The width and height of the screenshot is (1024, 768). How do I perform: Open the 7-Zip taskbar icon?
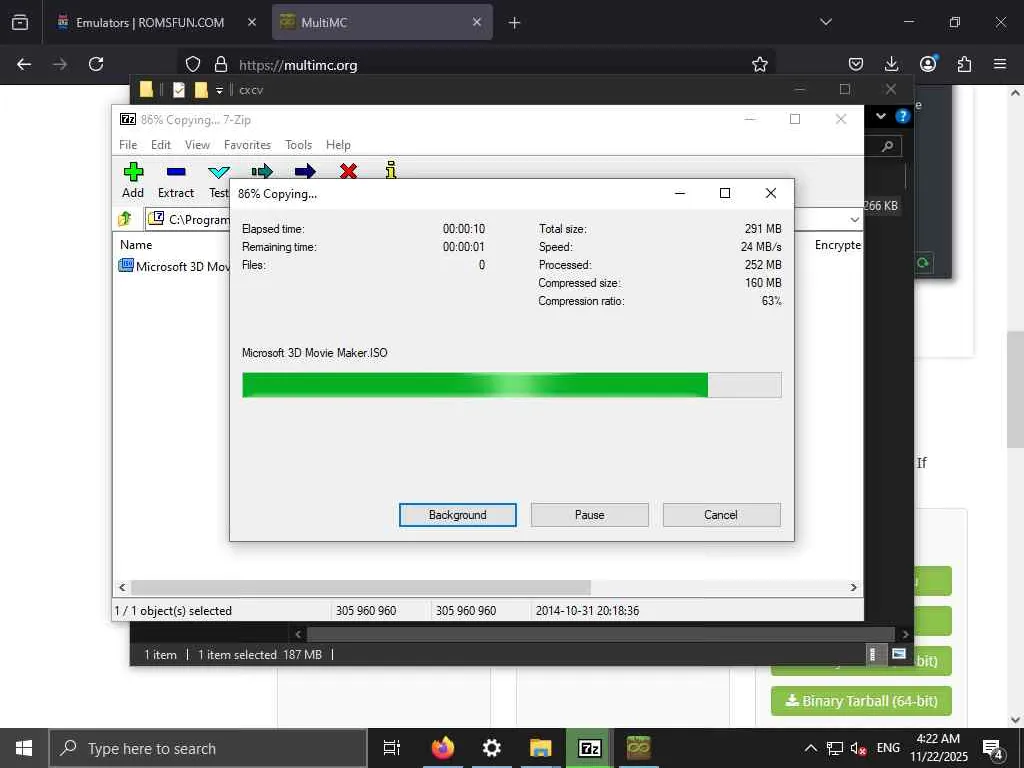click(x=590, y=748)
